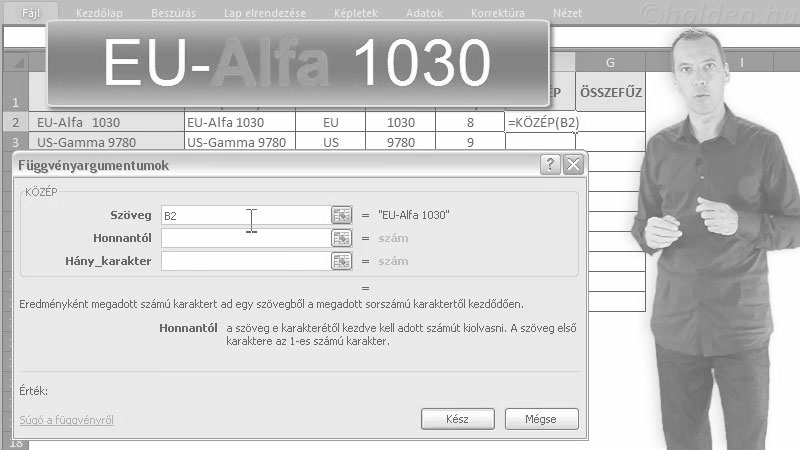The height and width of the screenshot is (450, 800).
Task: Click range selector icon beside Szöveg field
Action: pyautogui.click(x=342, y=215)
